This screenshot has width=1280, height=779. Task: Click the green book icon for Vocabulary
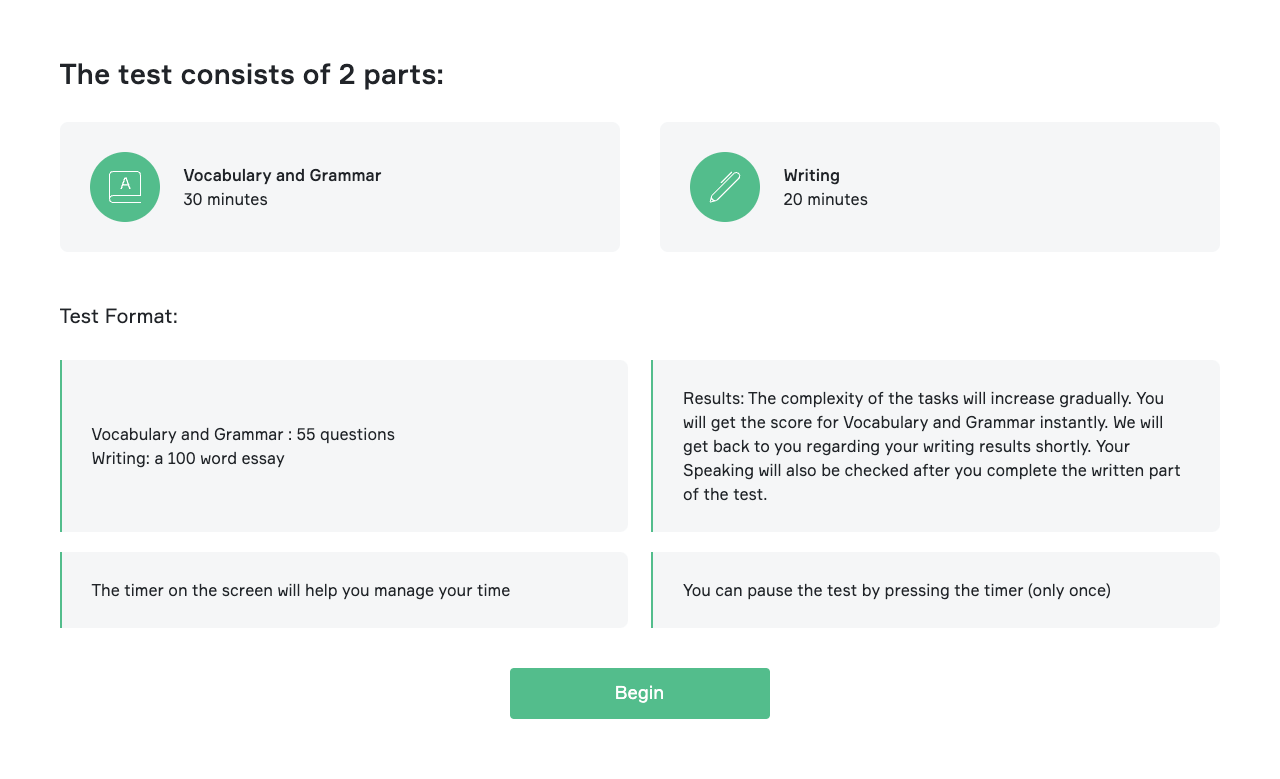pos(125,187)
